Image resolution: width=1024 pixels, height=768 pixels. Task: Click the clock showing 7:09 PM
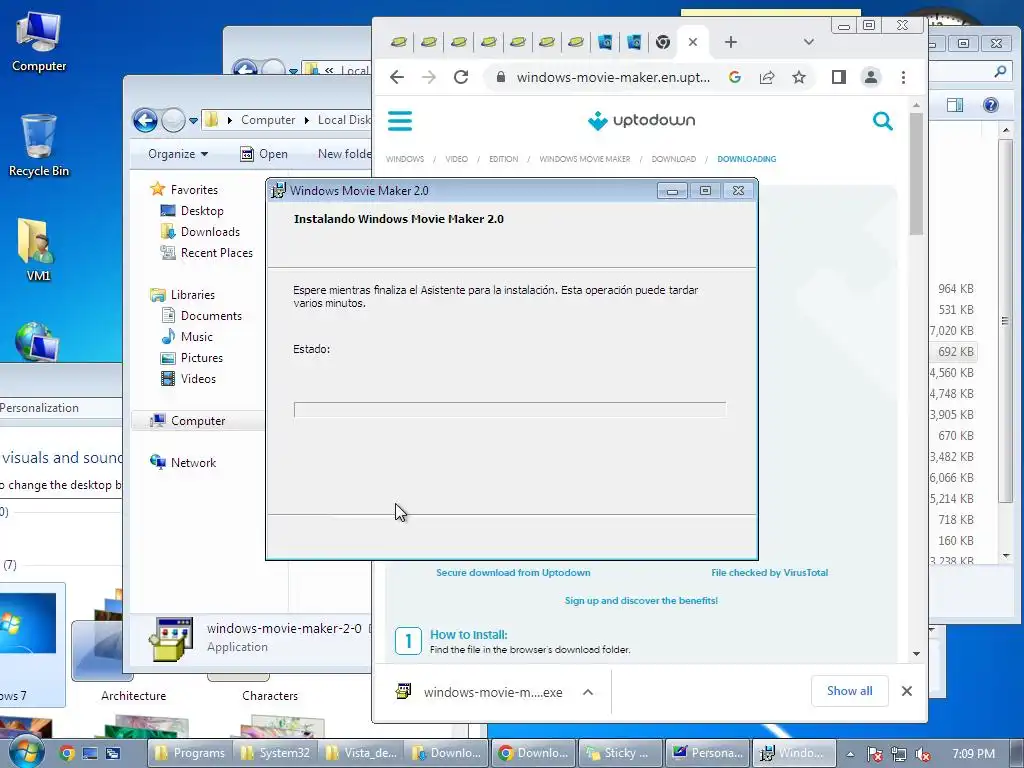pos(973,754)
